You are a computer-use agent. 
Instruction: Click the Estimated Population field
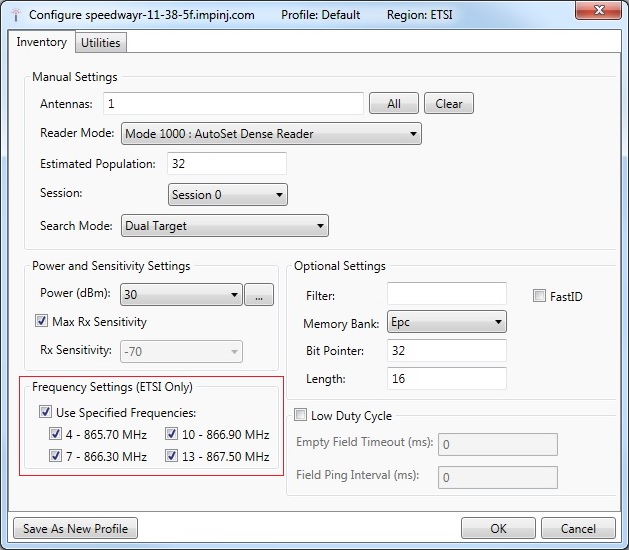(227, 163)
